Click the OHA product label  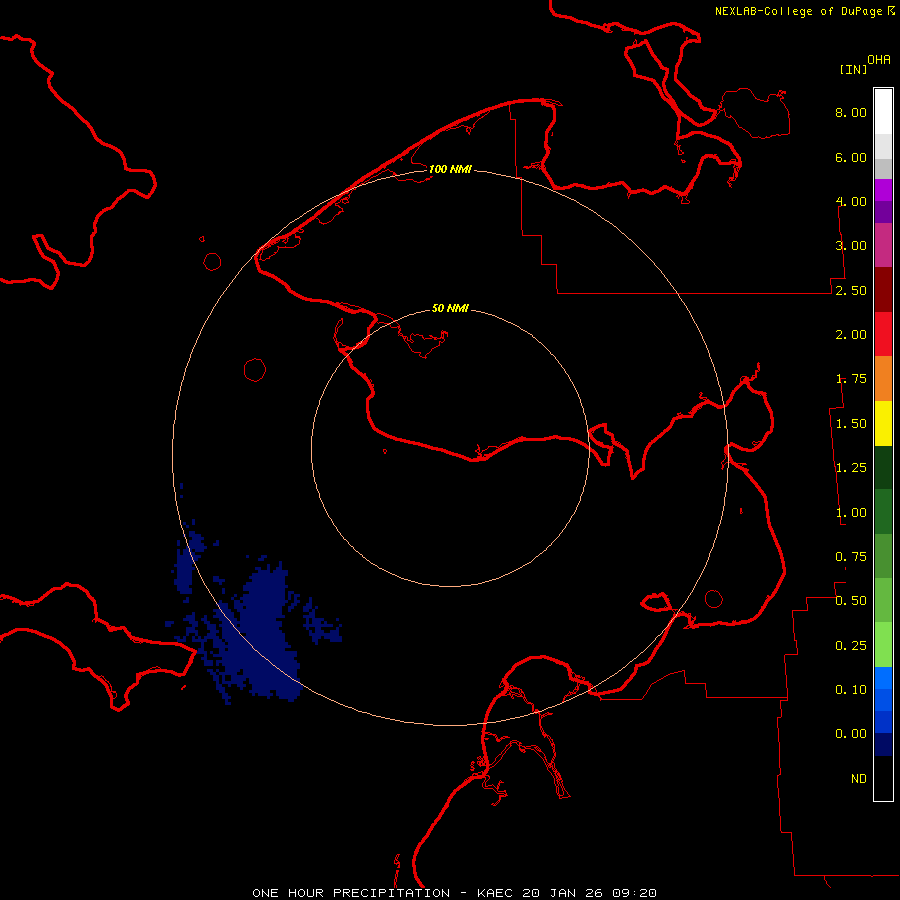click(x=879, y=60)
